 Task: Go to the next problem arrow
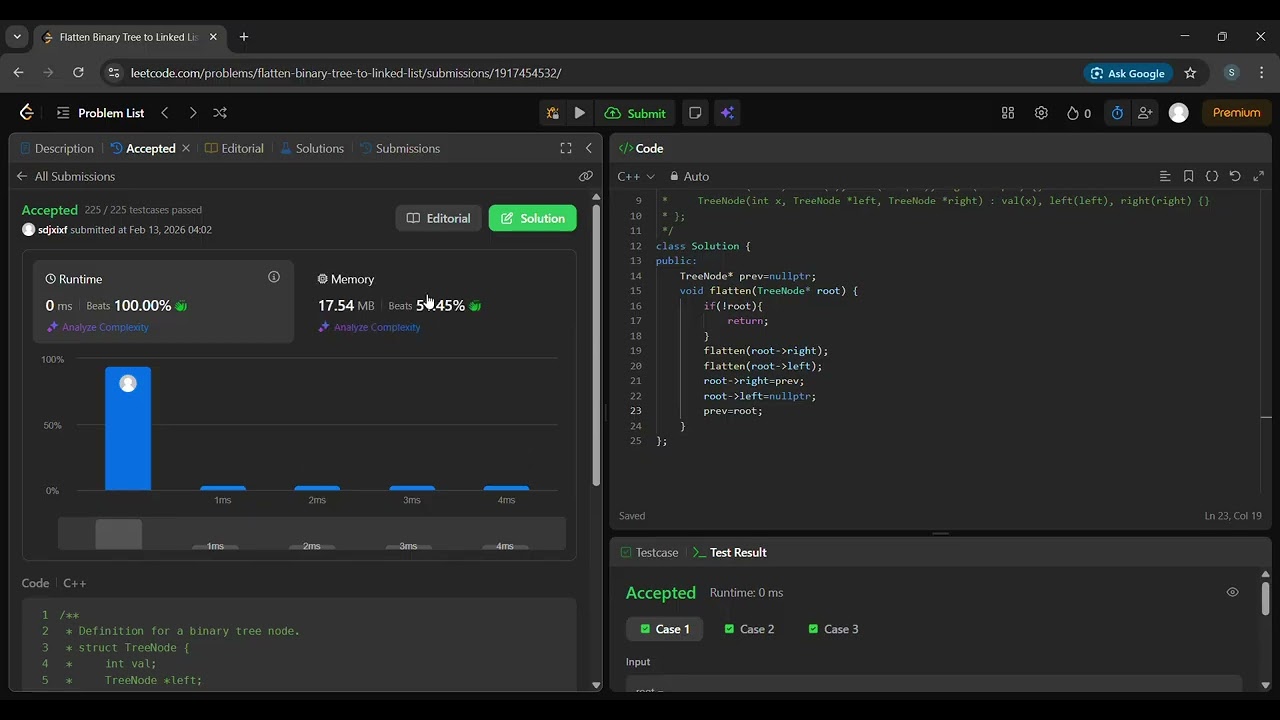(193, 113)
